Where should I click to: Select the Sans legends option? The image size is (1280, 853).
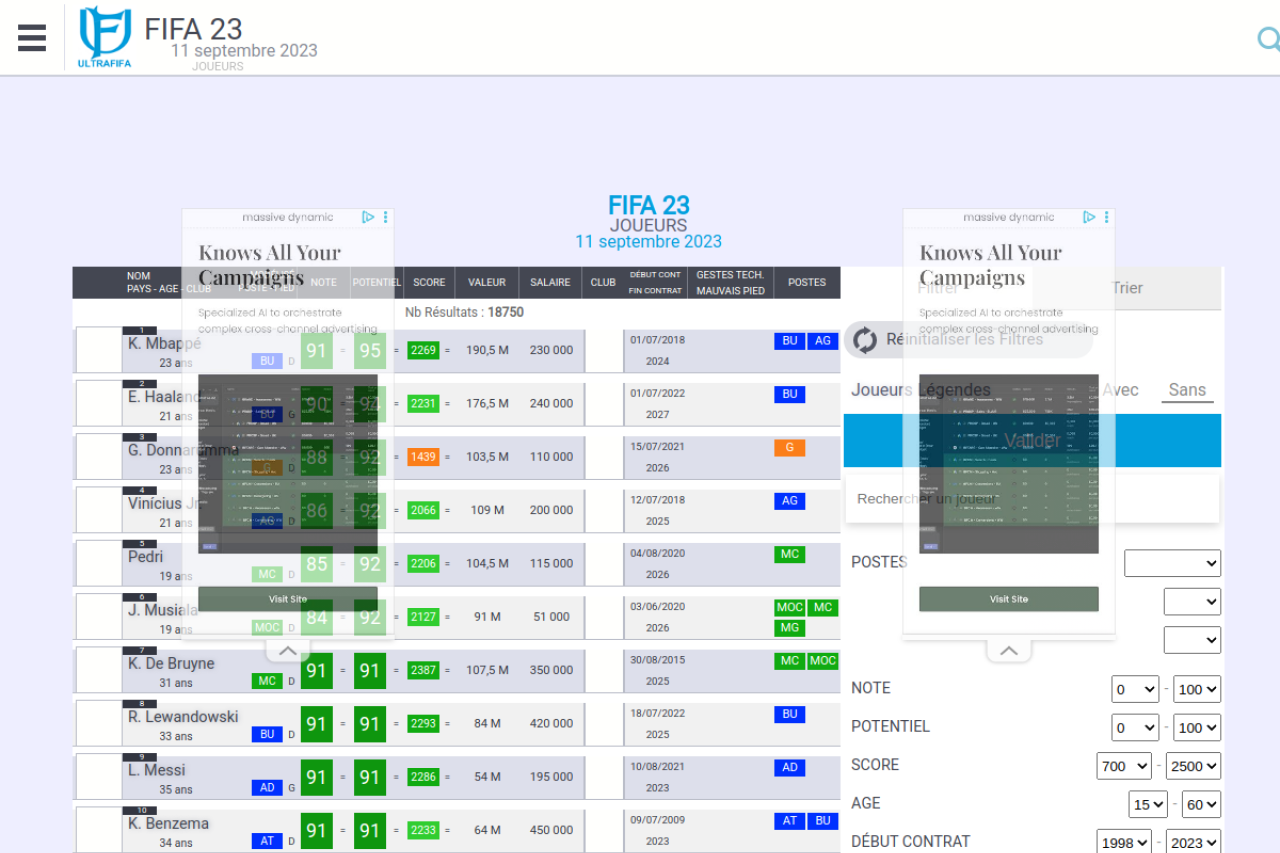tap(1187, 390)
